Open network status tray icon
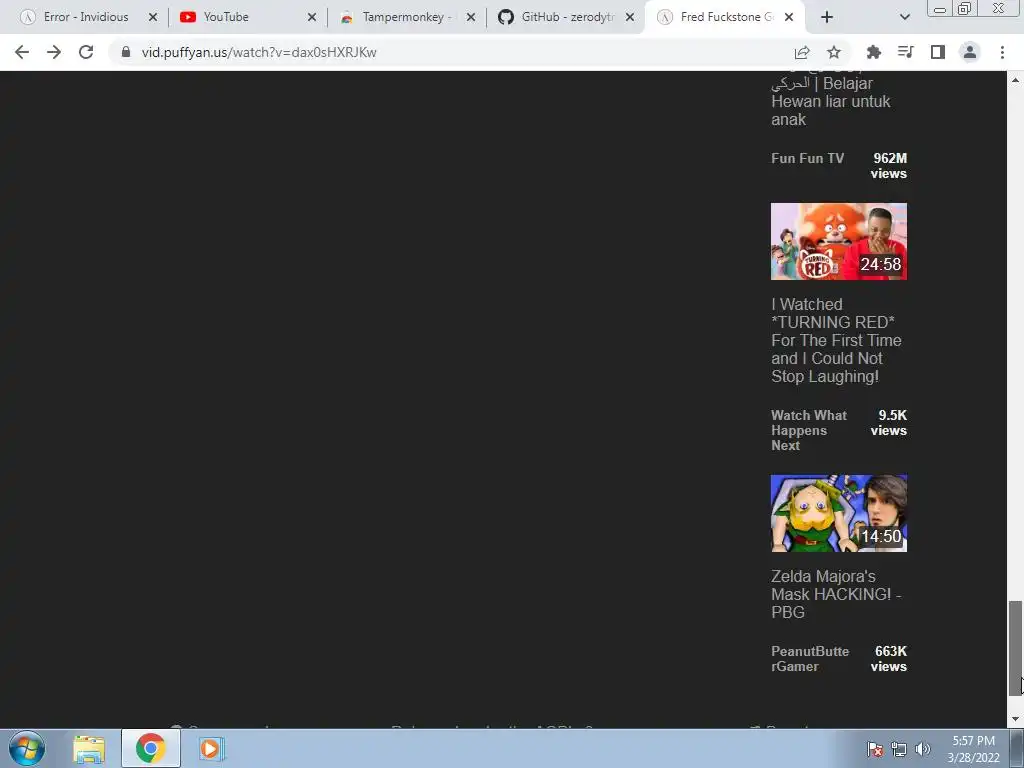The image size is (1024, 768). (899, 749)
